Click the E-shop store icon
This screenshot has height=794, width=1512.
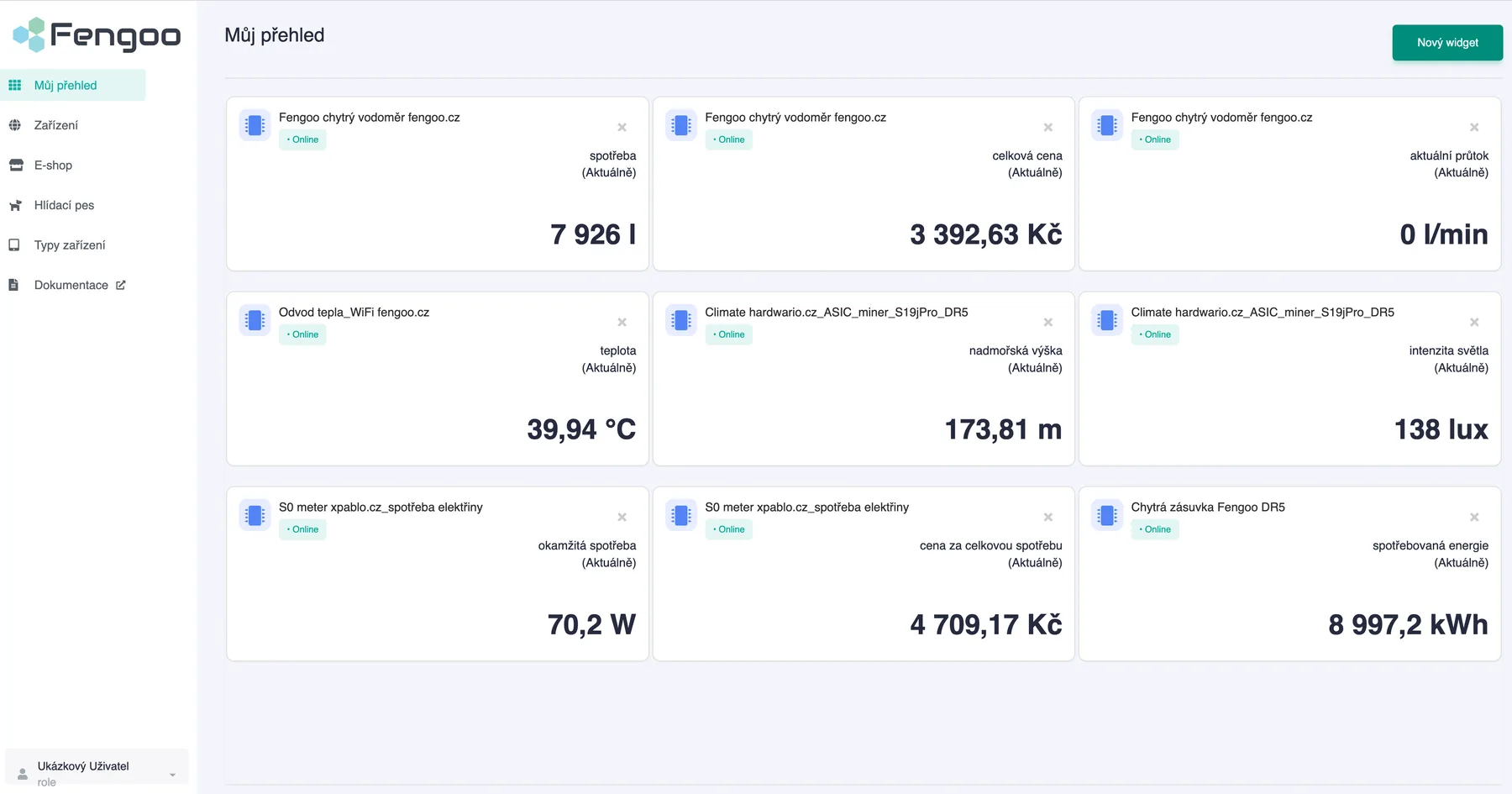[x=15, y=166]
